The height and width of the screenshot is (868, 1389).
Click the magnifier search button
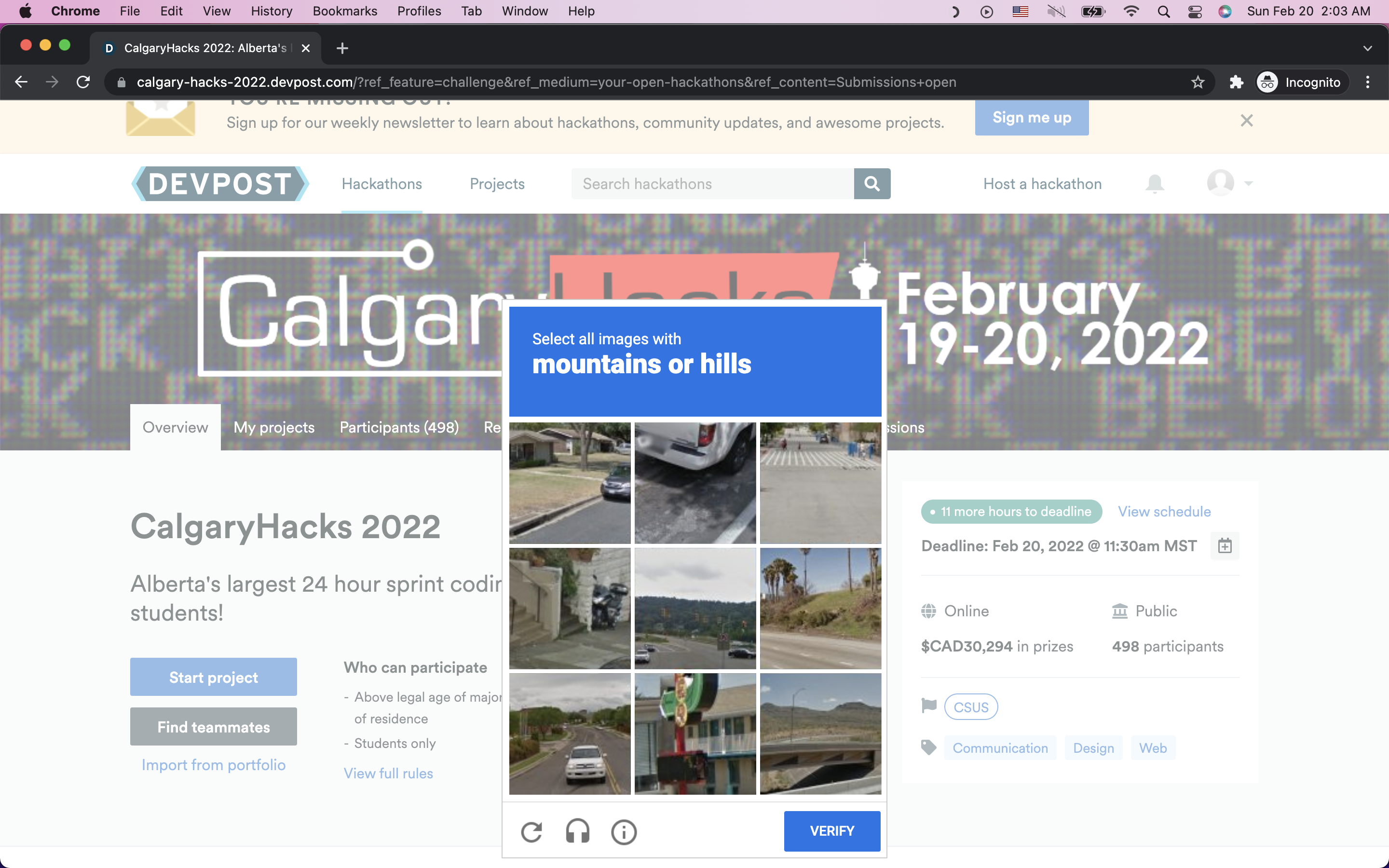[872, 184]
